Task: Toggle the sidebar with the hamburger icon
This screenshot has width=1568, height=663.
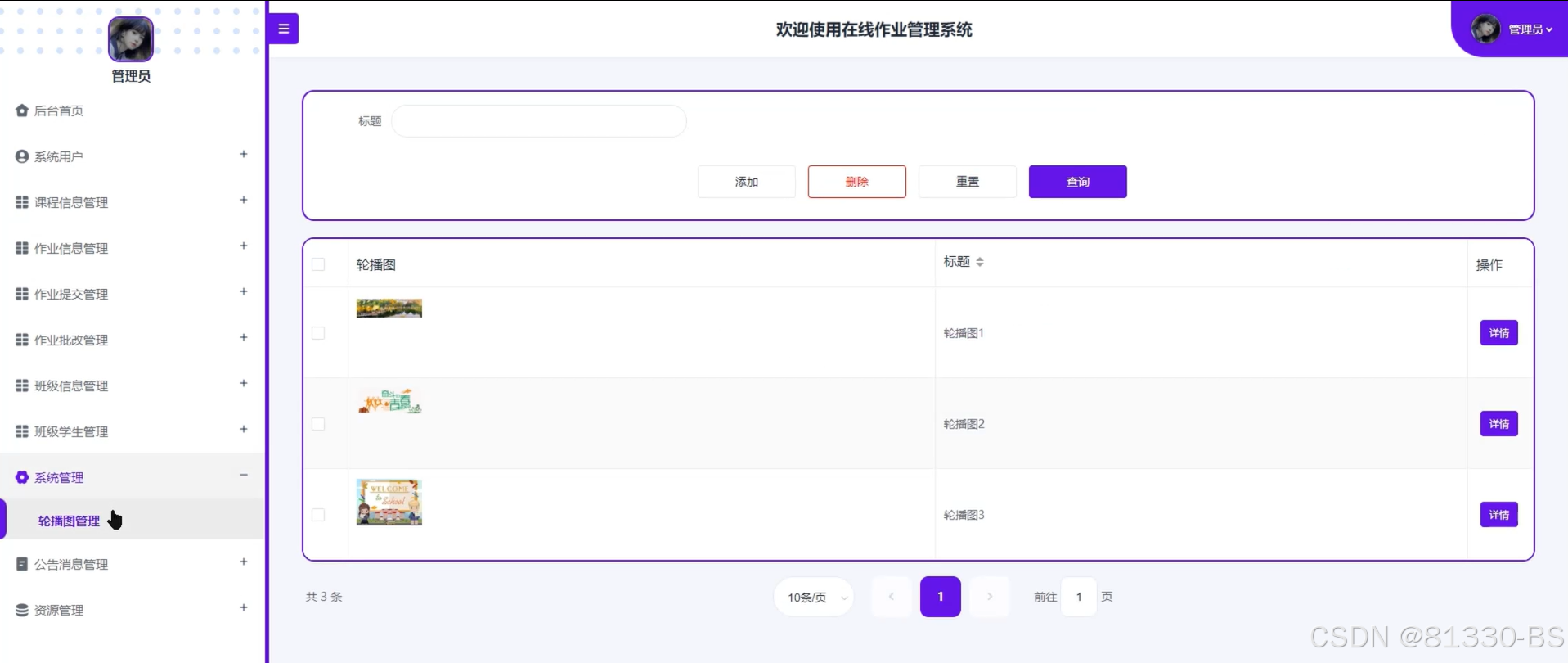Action: coord(283,29)
